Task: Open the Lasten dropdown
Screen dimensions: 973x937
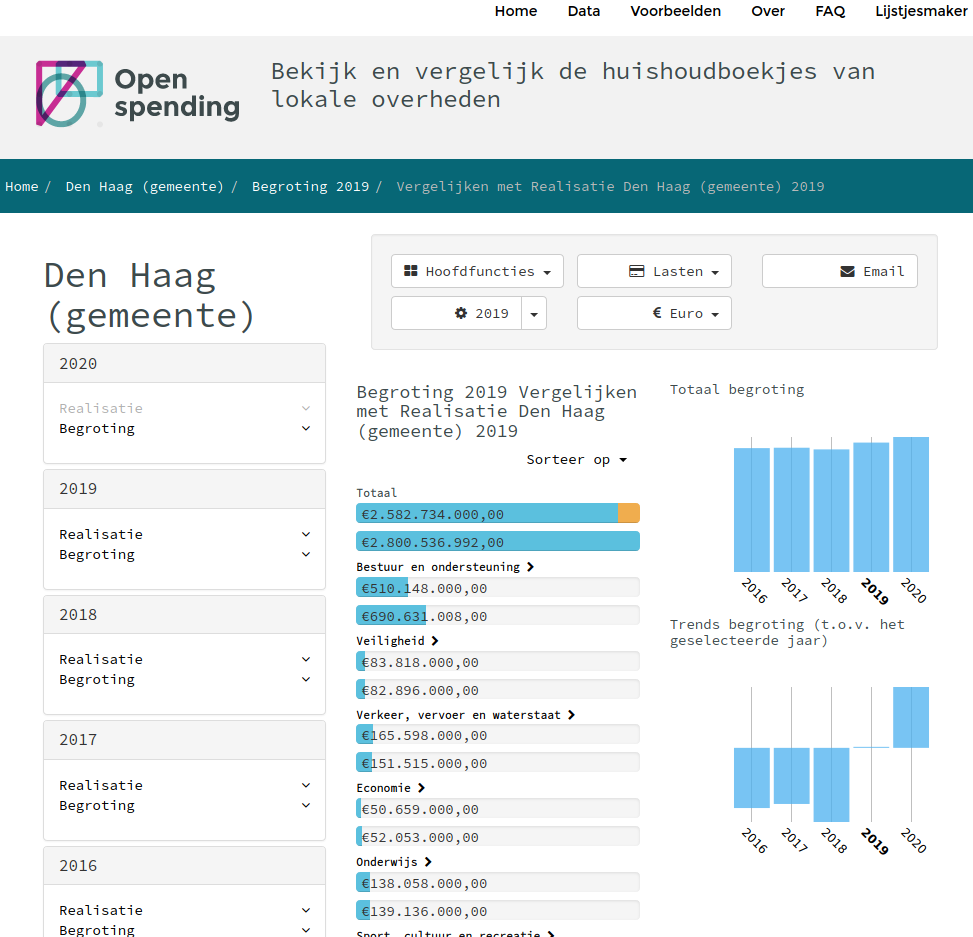Action: point(654,271)
